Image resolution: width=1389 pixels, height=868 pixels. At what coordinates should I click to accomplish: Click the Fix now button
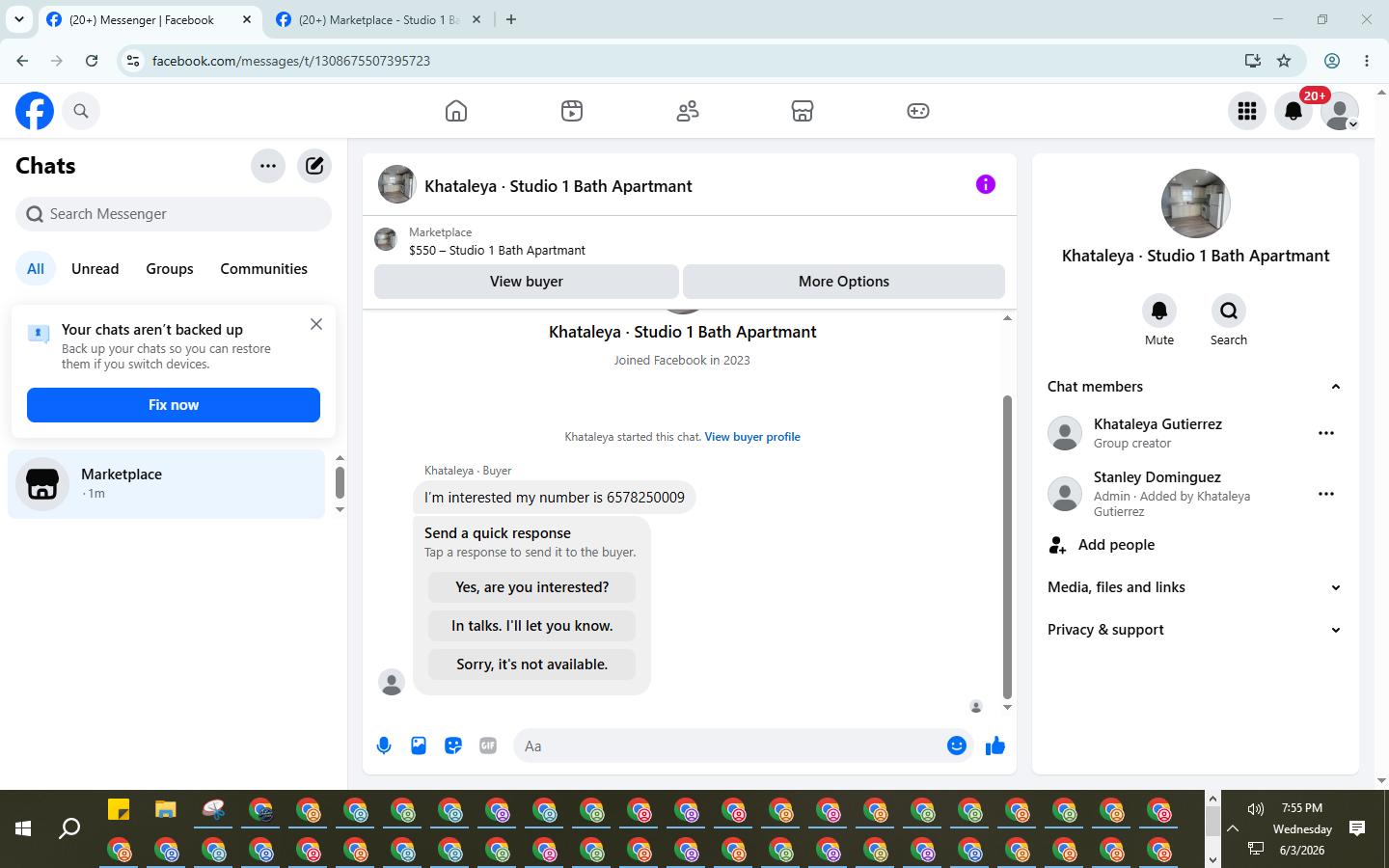tap(174, 405)
